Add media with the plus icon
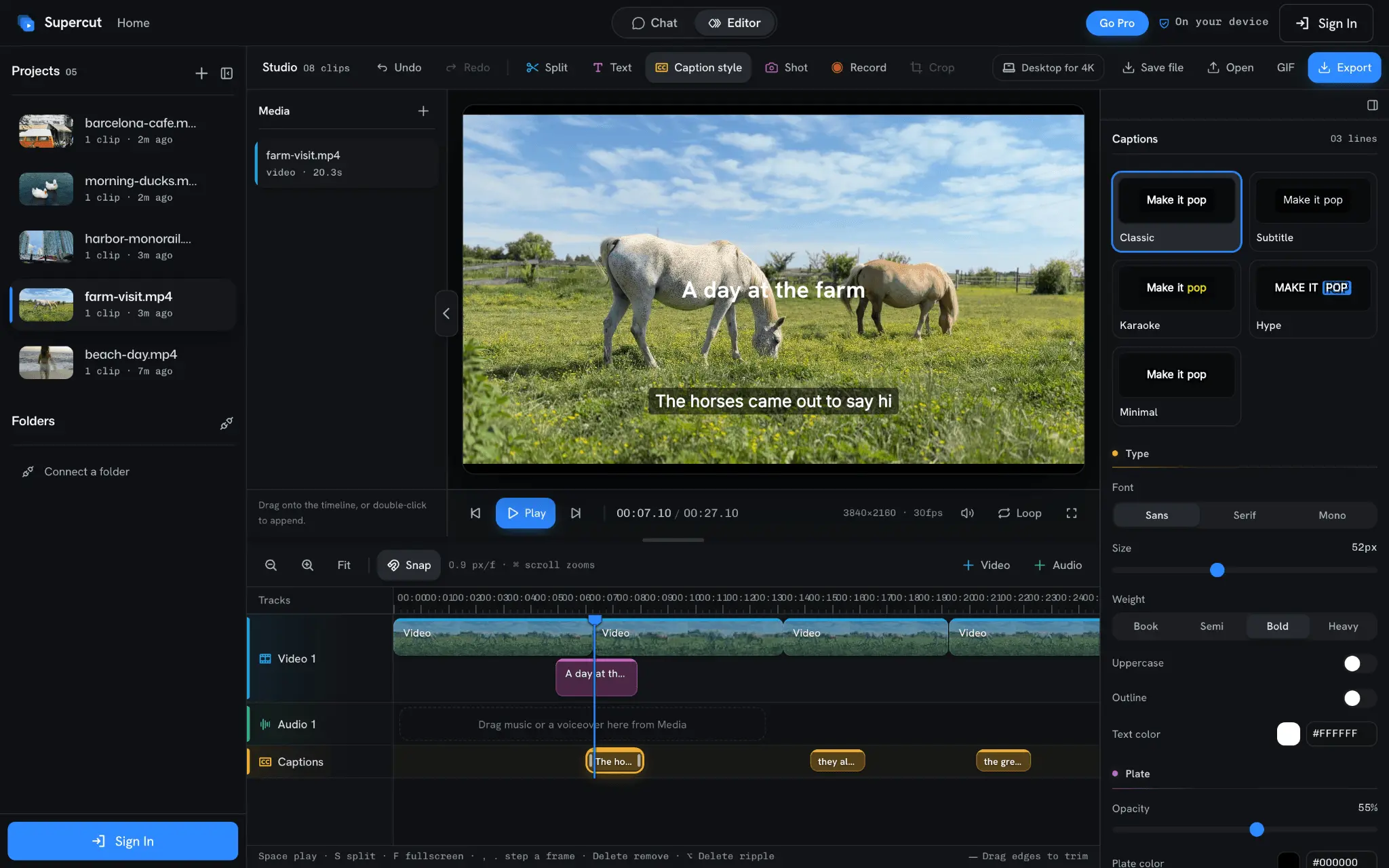The height and width of the screenshot is (868, 1389). coord(423,111)
